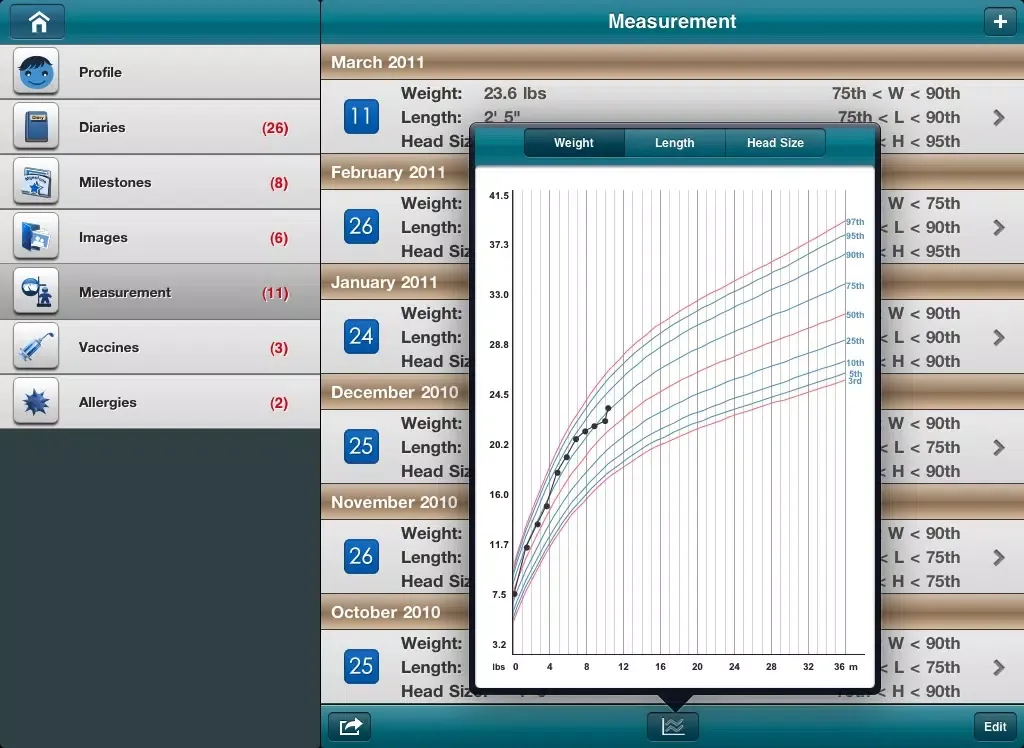
Task: Select the December 25 date badge
Action: tap(361, 446)
